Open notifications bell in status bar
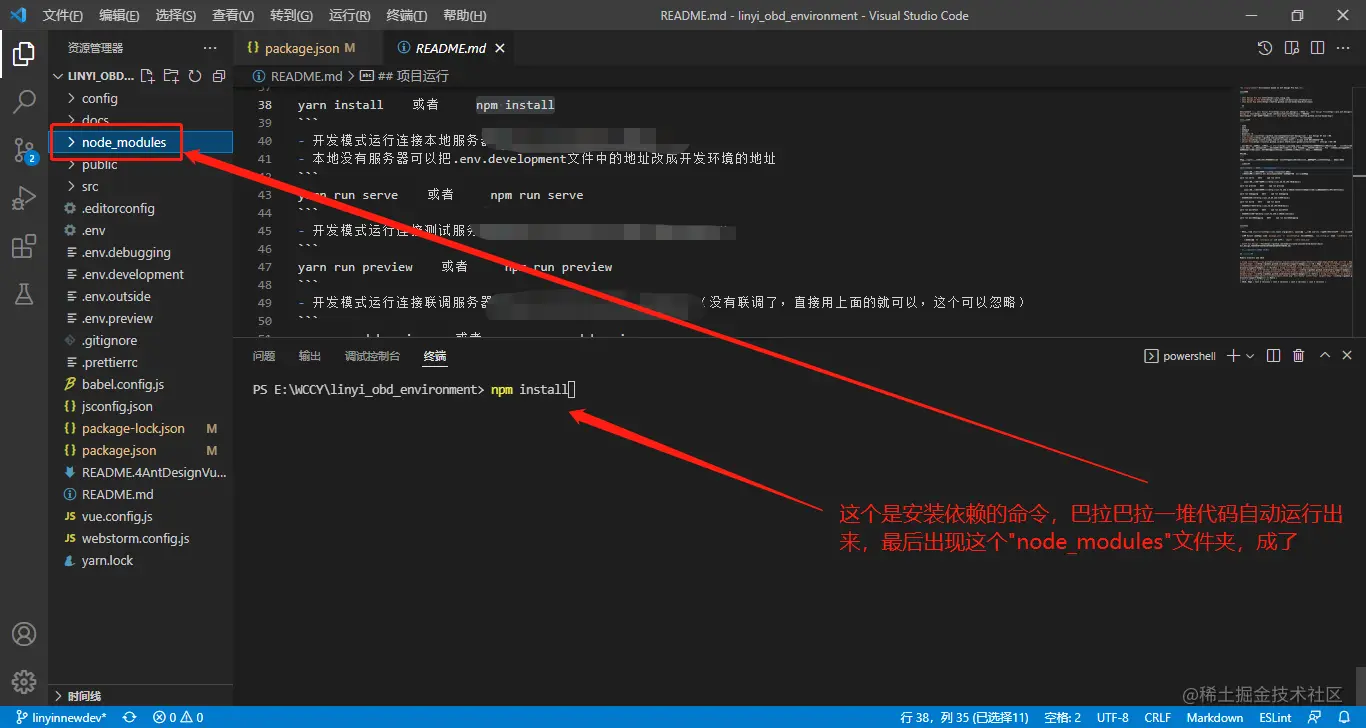 (x=1342, y=718)
